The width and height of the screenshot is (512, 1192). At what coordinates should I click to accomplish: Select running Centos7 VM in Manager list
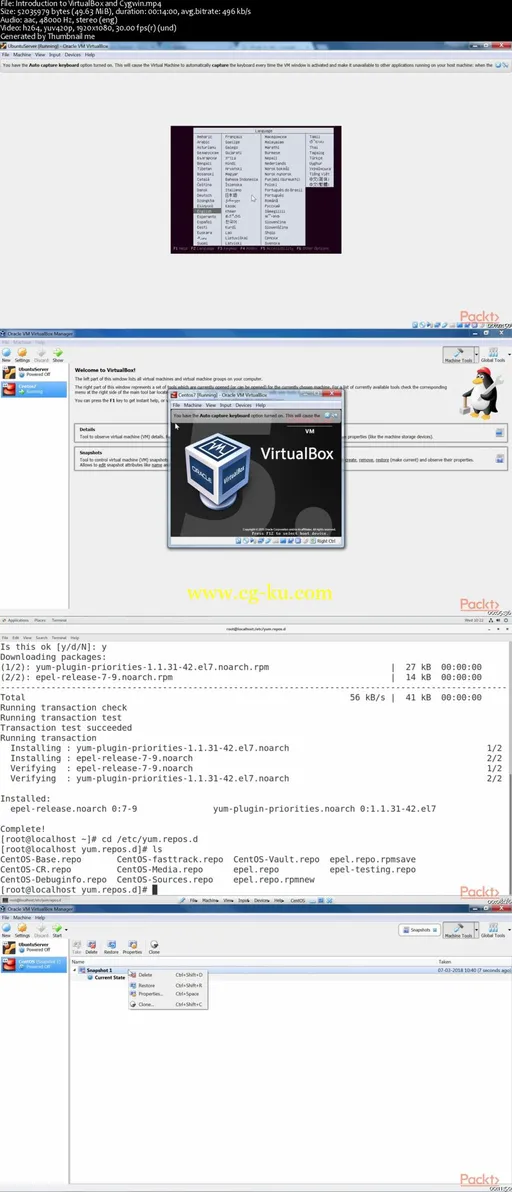pos(33,388)
